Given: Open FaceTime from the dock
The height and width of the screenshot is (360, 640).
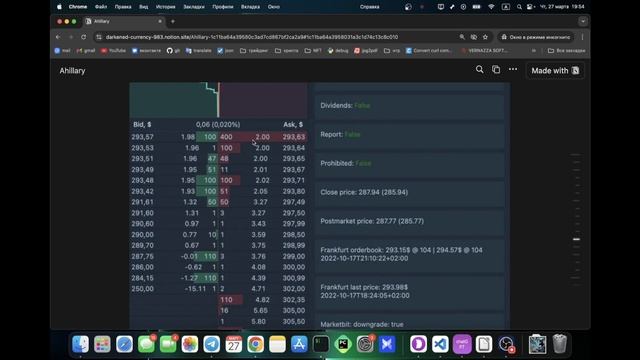Looking at the screenshot, I should (168, 344).
